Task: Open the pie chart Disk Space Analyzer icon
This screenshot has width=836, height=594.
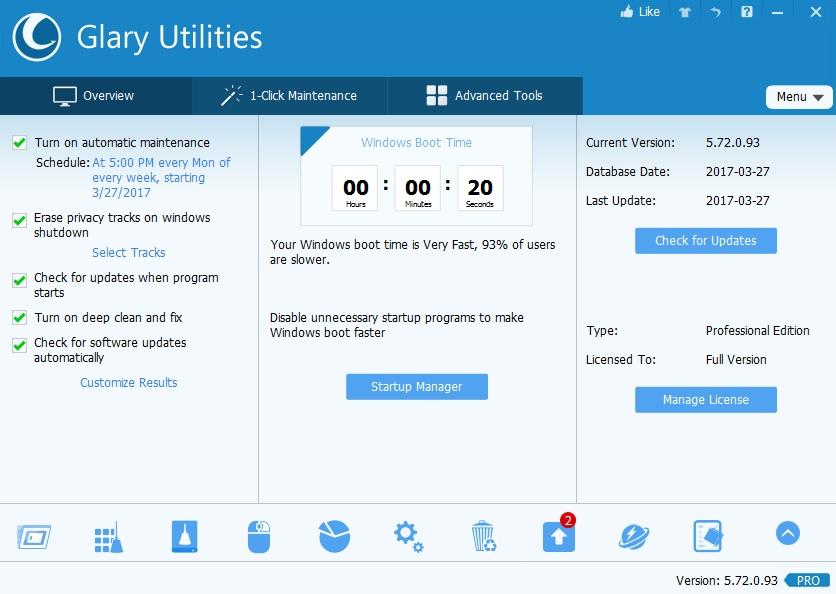Action: point(334,536)
